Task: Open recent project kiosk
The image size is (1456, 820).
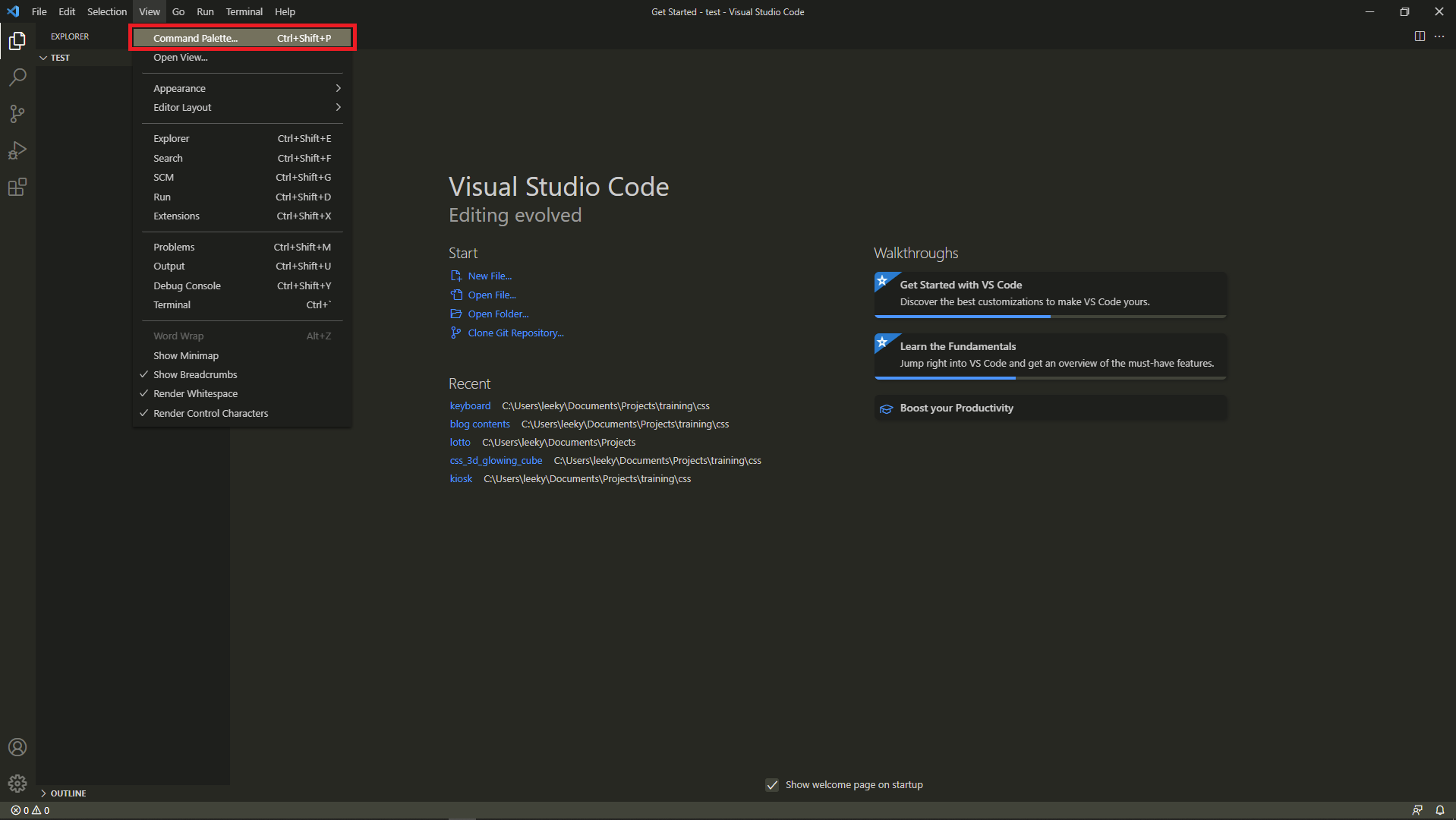Action: 461,478
